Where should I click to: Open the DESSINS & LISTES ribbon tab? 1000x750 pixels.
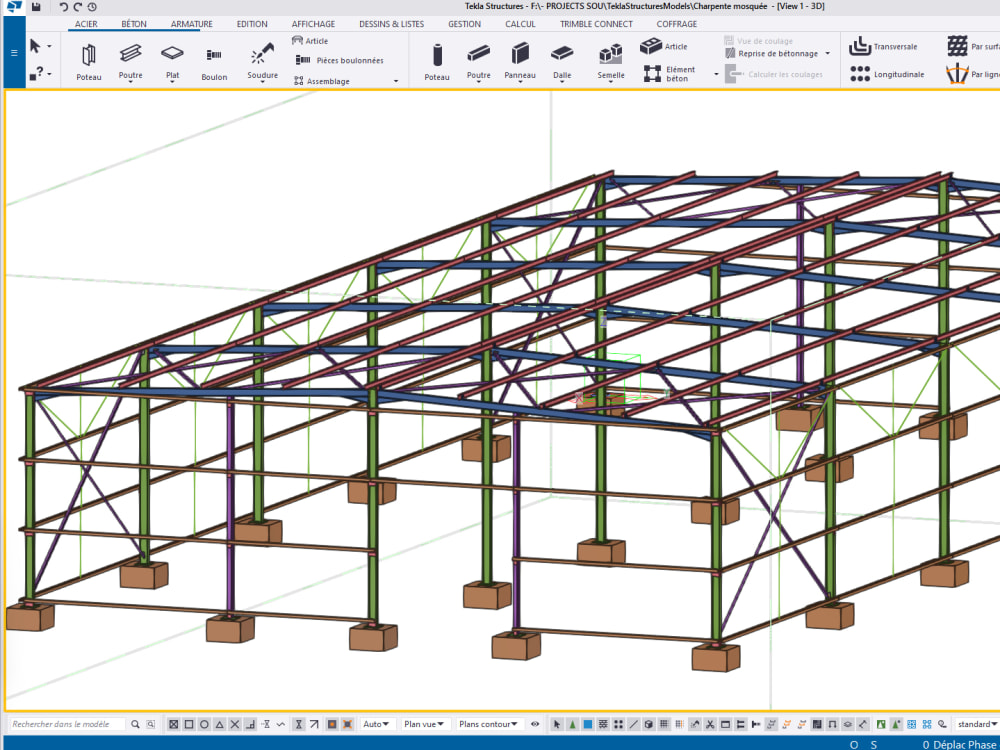coord(384,23)
